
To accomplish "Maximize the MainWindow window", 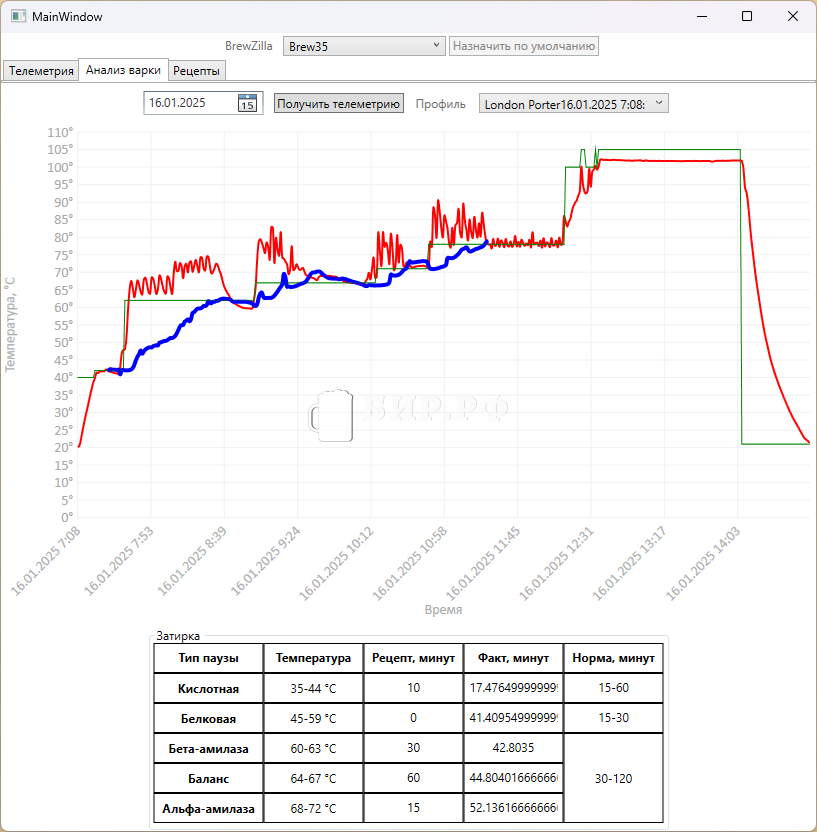I will point(747,17).
